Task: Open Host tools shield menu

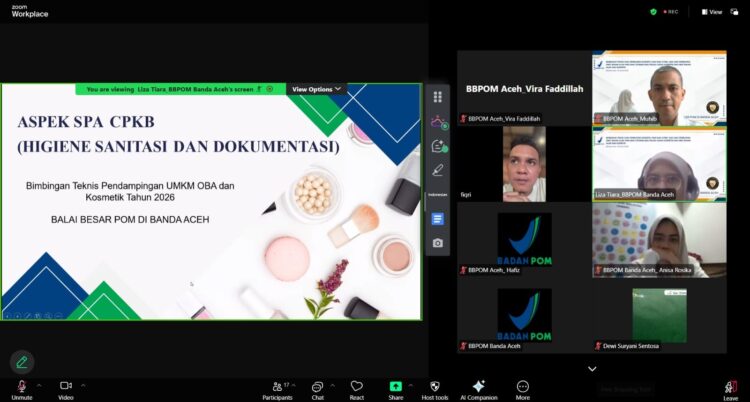Action: [434, 387]
